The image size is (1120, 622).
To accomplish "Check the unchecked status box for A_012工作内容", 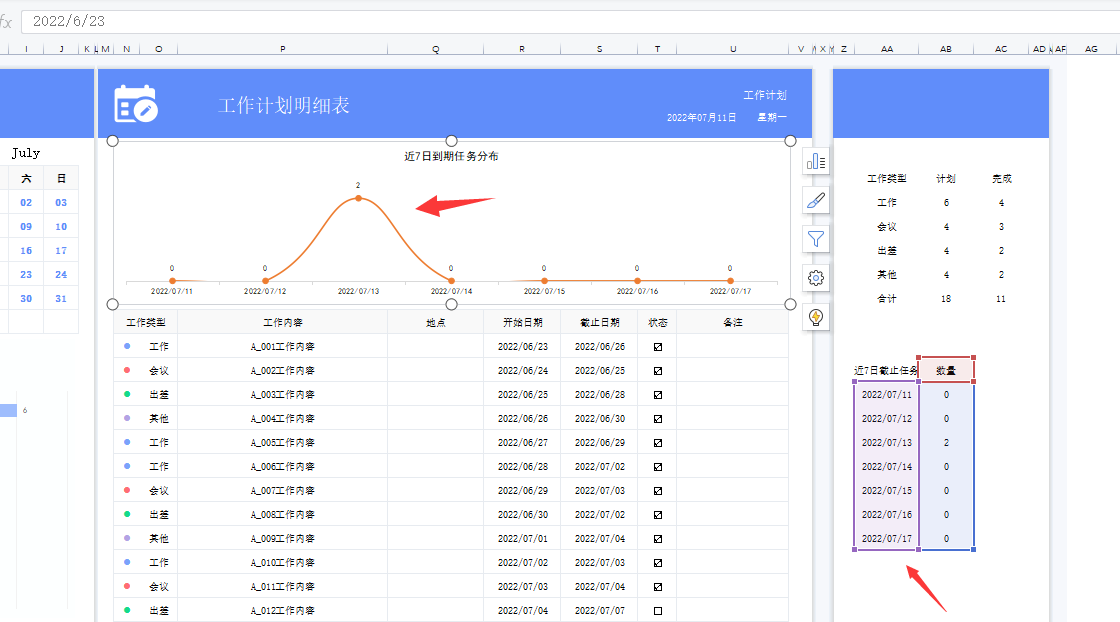I will pos(658,611).
